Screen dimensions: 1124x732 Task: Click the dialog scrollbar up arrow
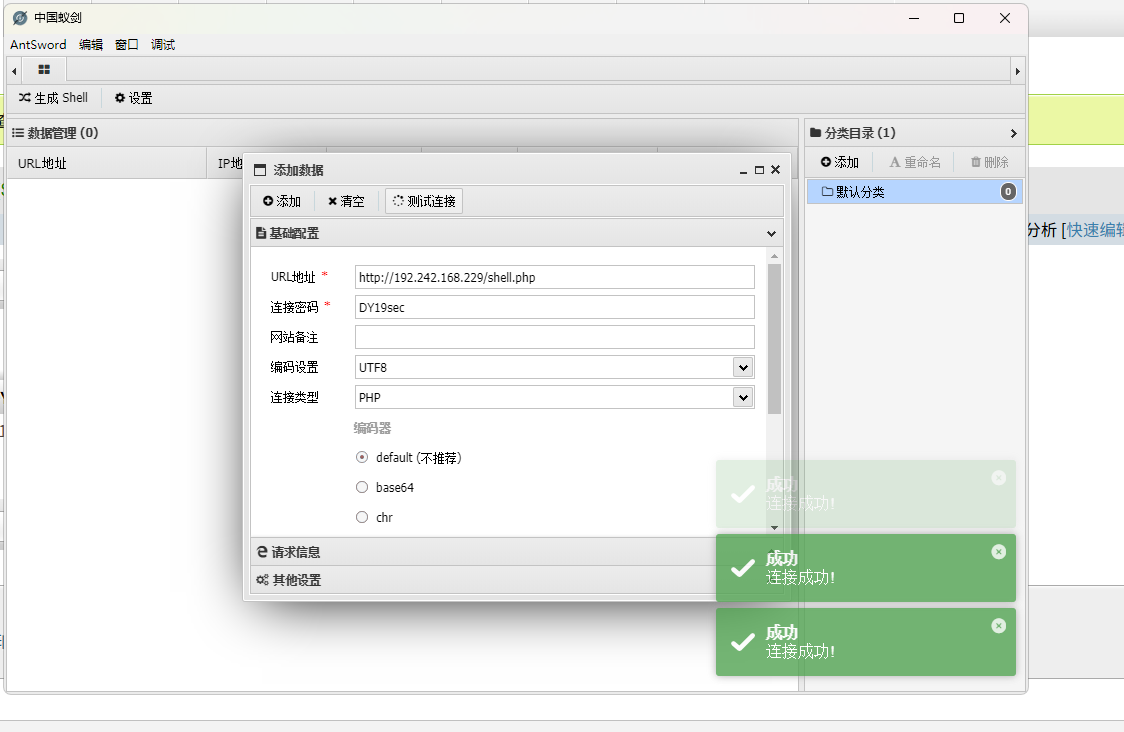tap(774, 256)
